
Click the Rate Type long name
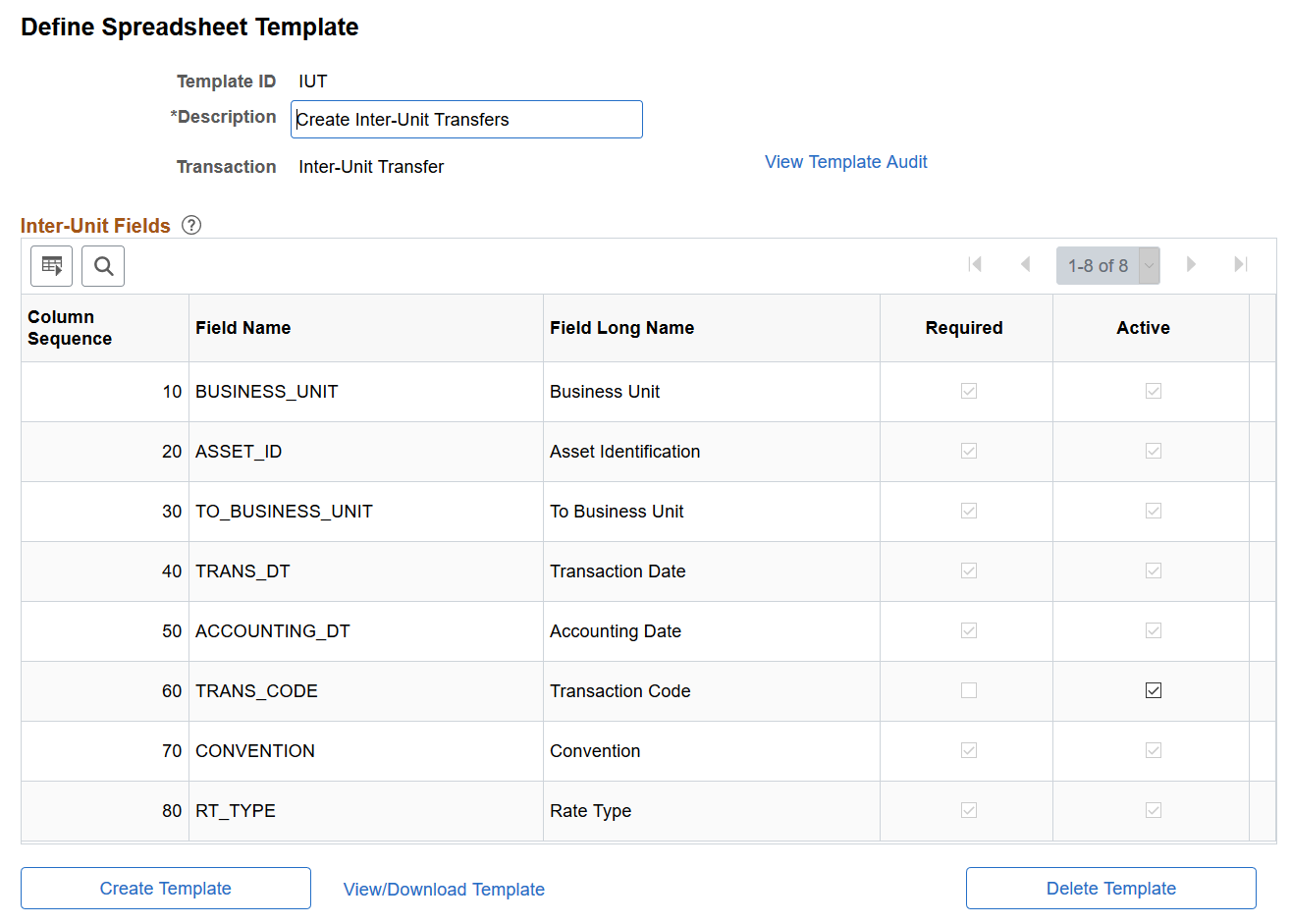[590, 811]
